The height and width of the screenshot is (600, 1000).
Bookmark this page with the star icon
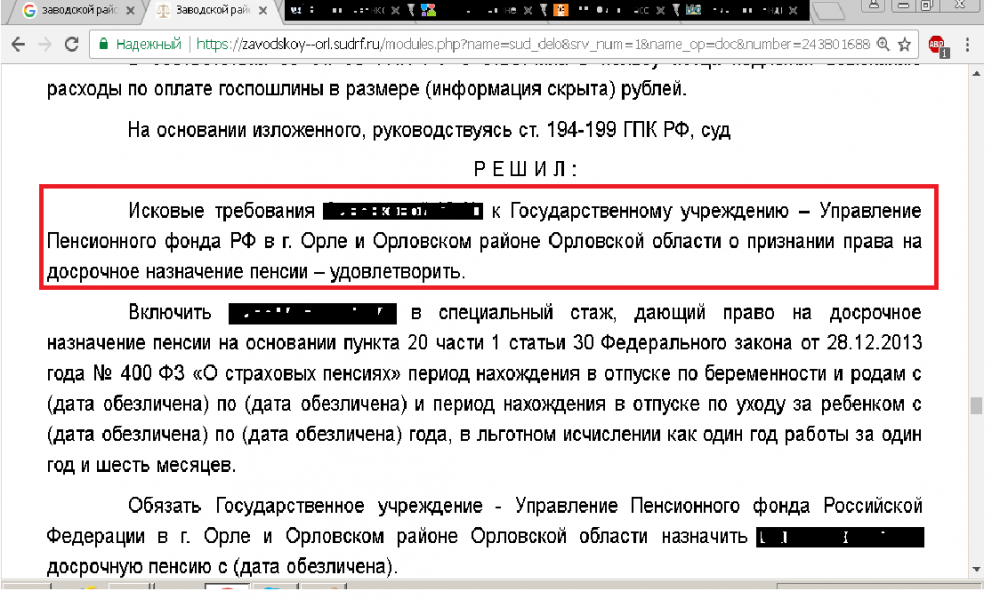tap(904, 44)
